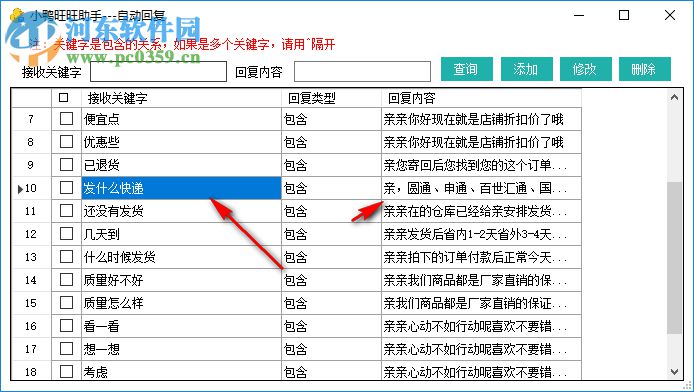Click 包含 type cell in row 12
This screenshot has height=392, width=694.
[332, 234]
